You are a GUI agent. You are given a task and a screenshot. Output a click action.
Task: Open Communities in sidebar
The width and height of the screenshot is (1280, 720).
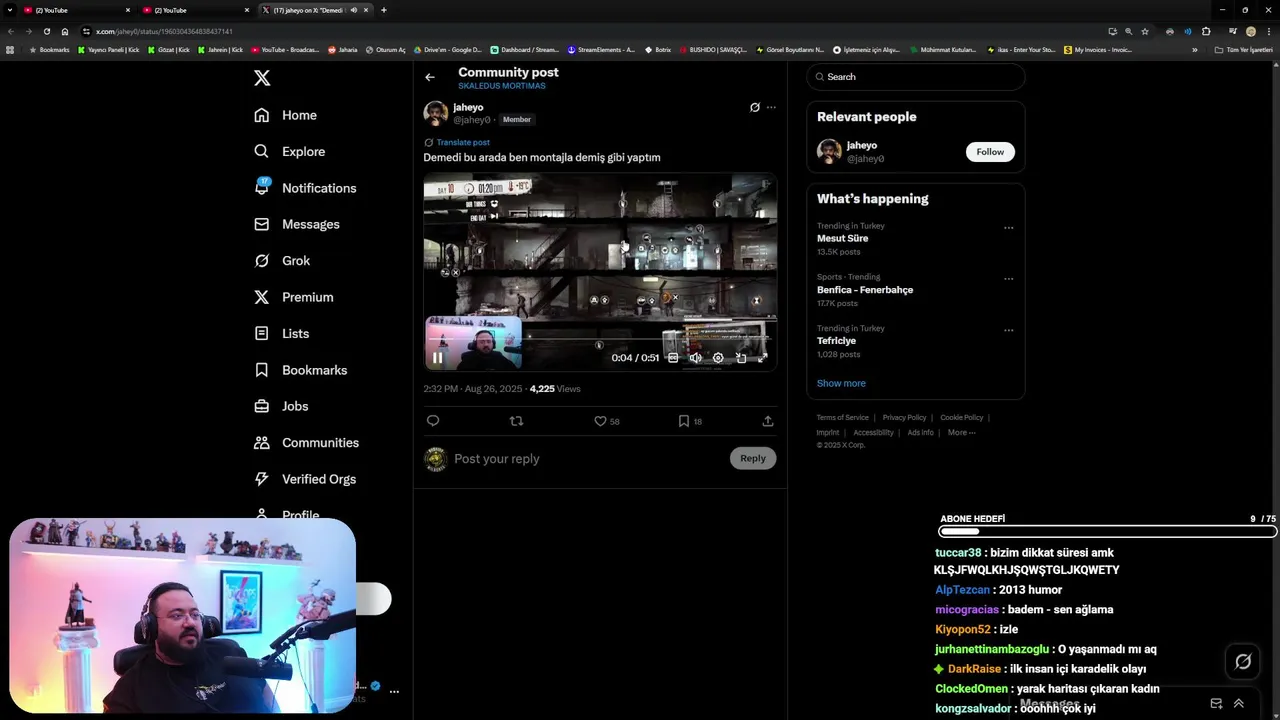(x=306, y=442)
